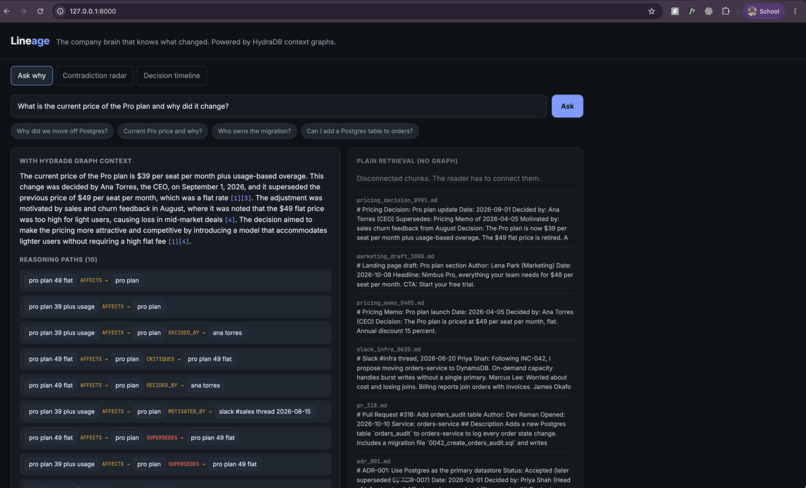Click the pricing_memo_0405.md filename
The image size is (806, 488).
pyautogui.click(x=391, y=303)
